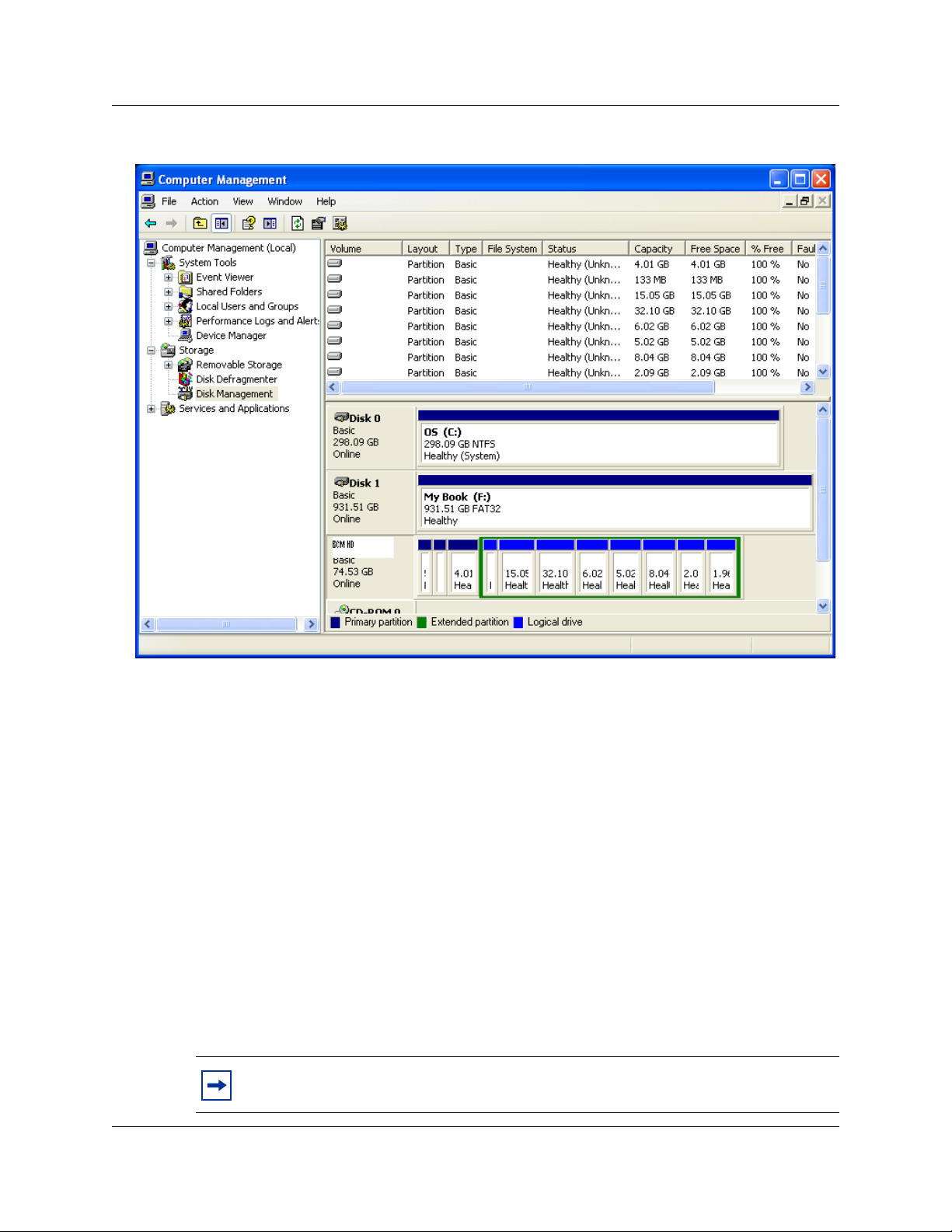Image resolution: width=952 pixels, height=1232 pixels.
Task: Click the Up one level toolbar icon
Action: click(x=201, y=224)
